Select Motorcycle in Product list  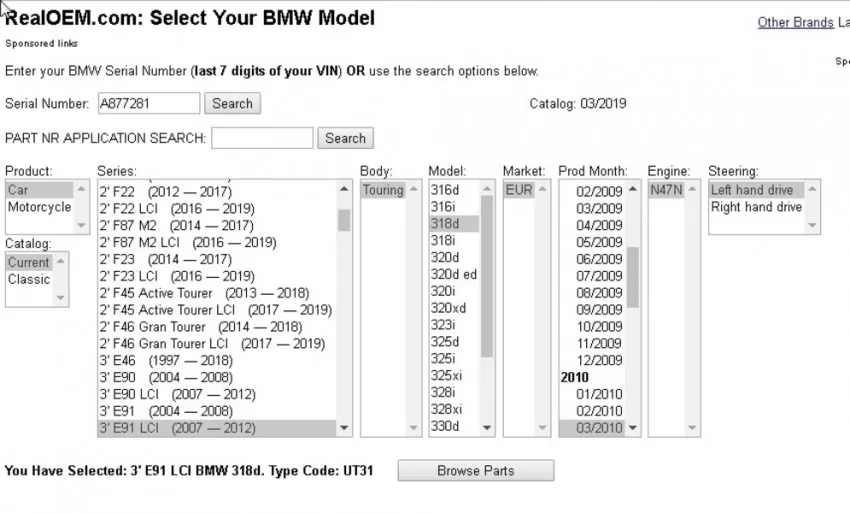[x=40, y=207]
